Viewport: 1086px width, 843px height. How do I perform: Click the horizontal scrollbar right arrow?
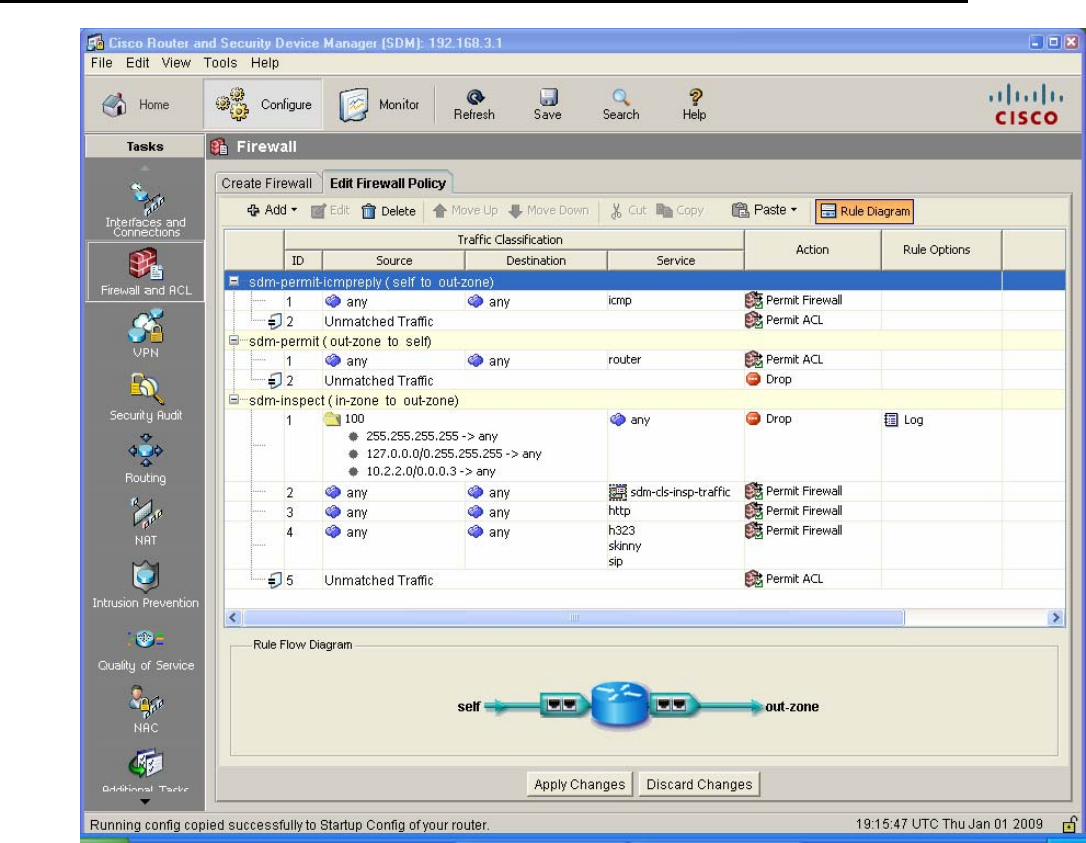[x=1056, y=617]
